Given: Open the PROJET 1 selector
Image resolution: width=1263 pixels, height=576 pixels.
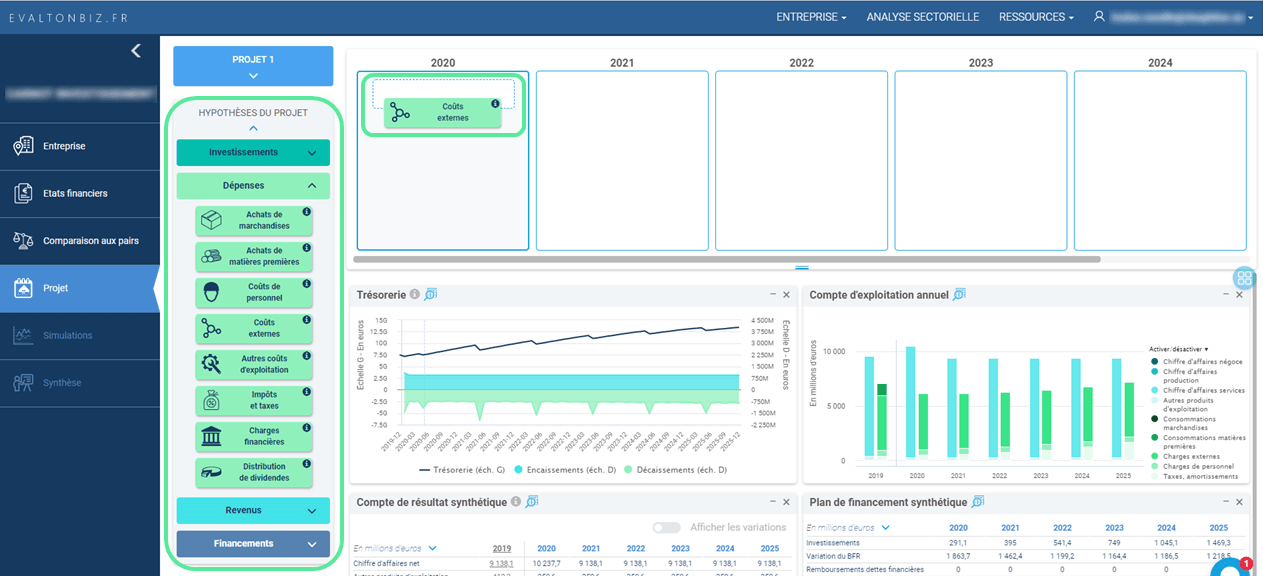Looking at the screenshot, I should click(253, 66).
